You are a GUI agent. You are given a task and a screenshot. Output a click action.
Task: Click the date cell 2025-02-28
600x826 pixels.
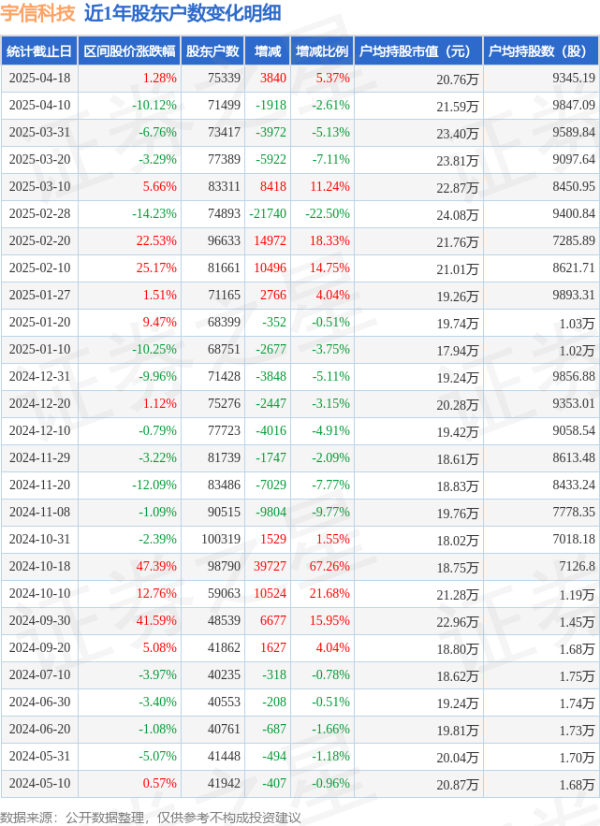pyautogui.click(x=40, y=214)
